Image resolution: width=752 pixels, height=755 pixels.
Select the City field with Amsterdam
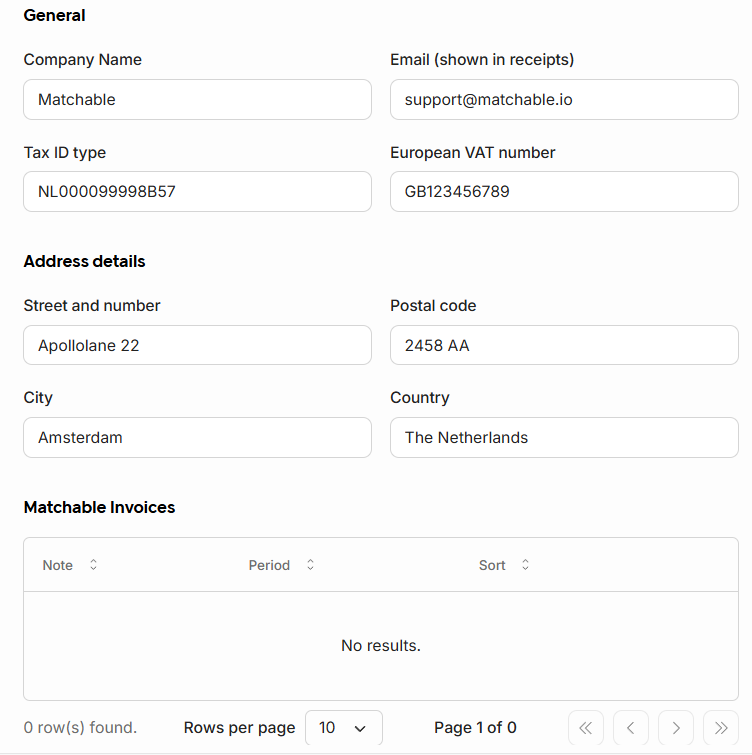pyautogui.click(x=197, y=438)
